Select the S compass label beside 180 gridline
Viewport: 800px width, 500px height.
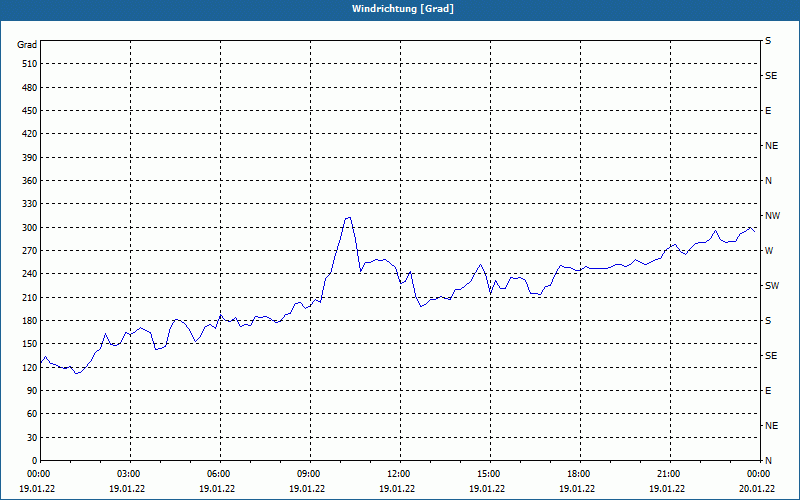pyautogui.click(x=768, y=321)
